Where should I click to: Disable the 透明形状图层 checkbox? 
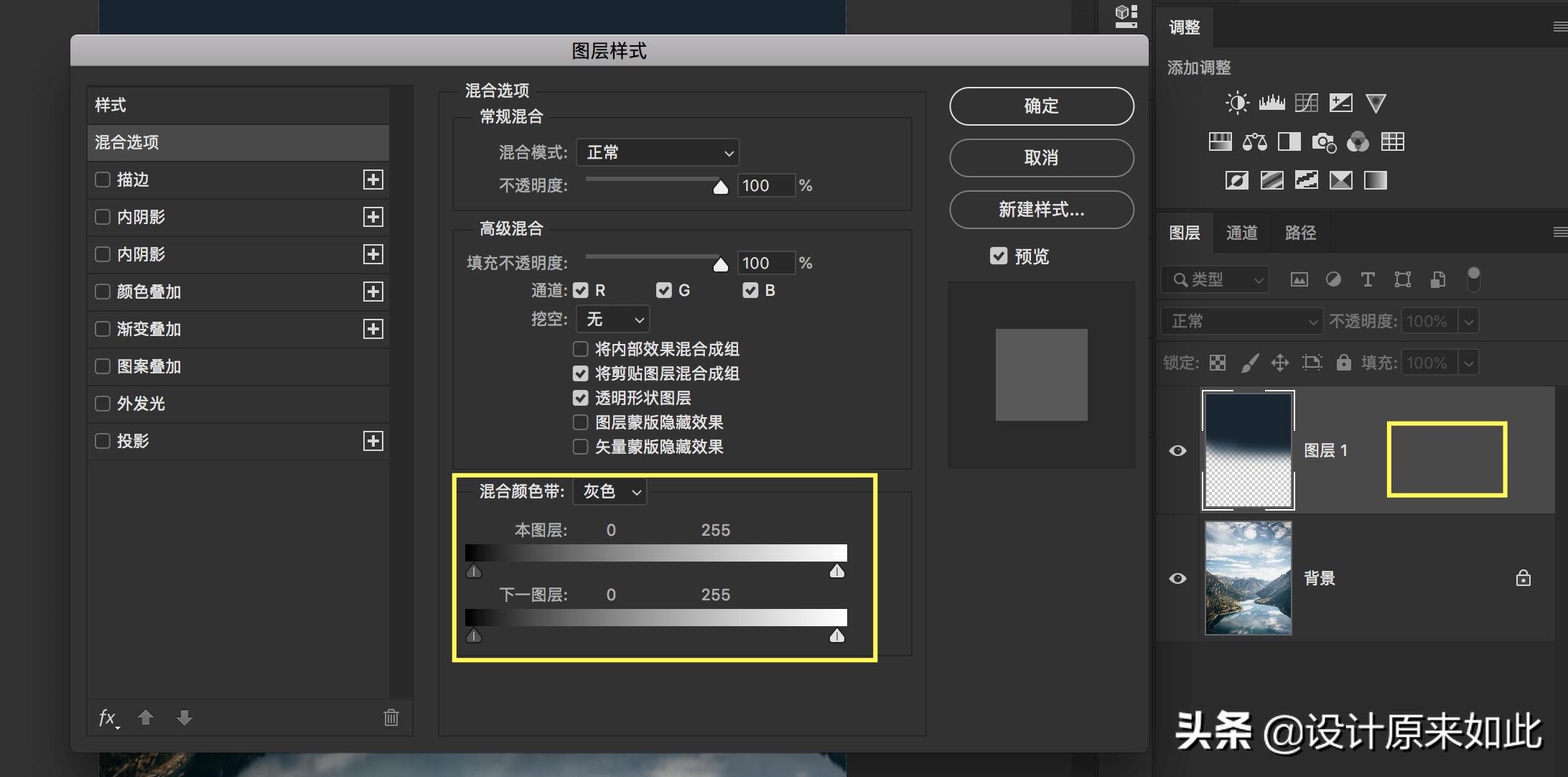click(x=580, y=398)
